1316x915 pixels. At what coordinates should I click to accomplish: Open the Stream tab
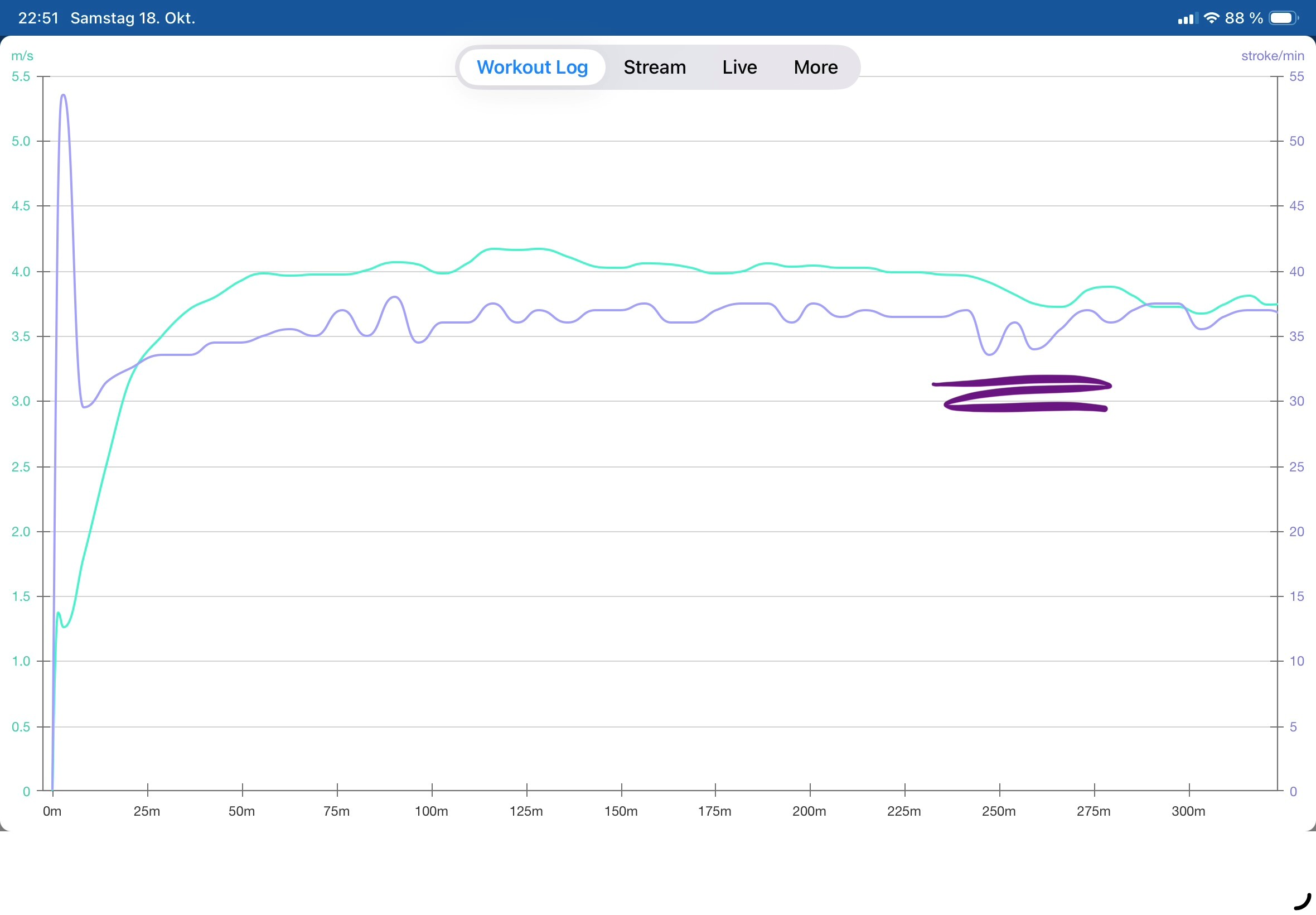(x=654, y=67)
